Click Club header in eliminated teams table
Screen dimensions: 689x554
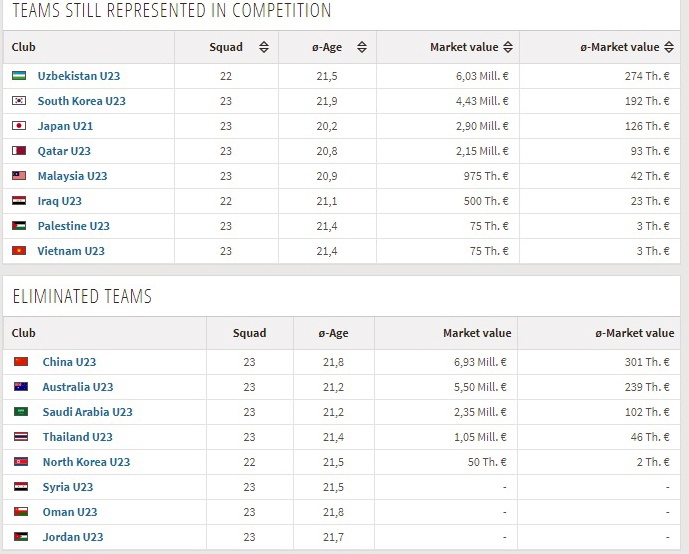pyautogui.click(x=24, y=333)
